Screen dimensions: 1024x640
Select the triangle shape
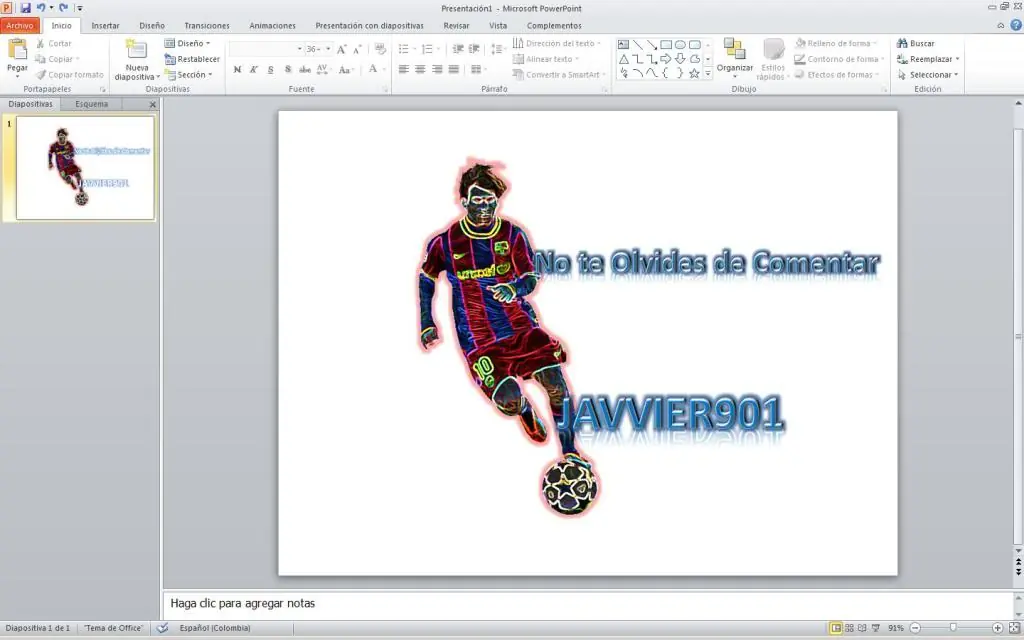pyautogui.click(x=624, y=59)
